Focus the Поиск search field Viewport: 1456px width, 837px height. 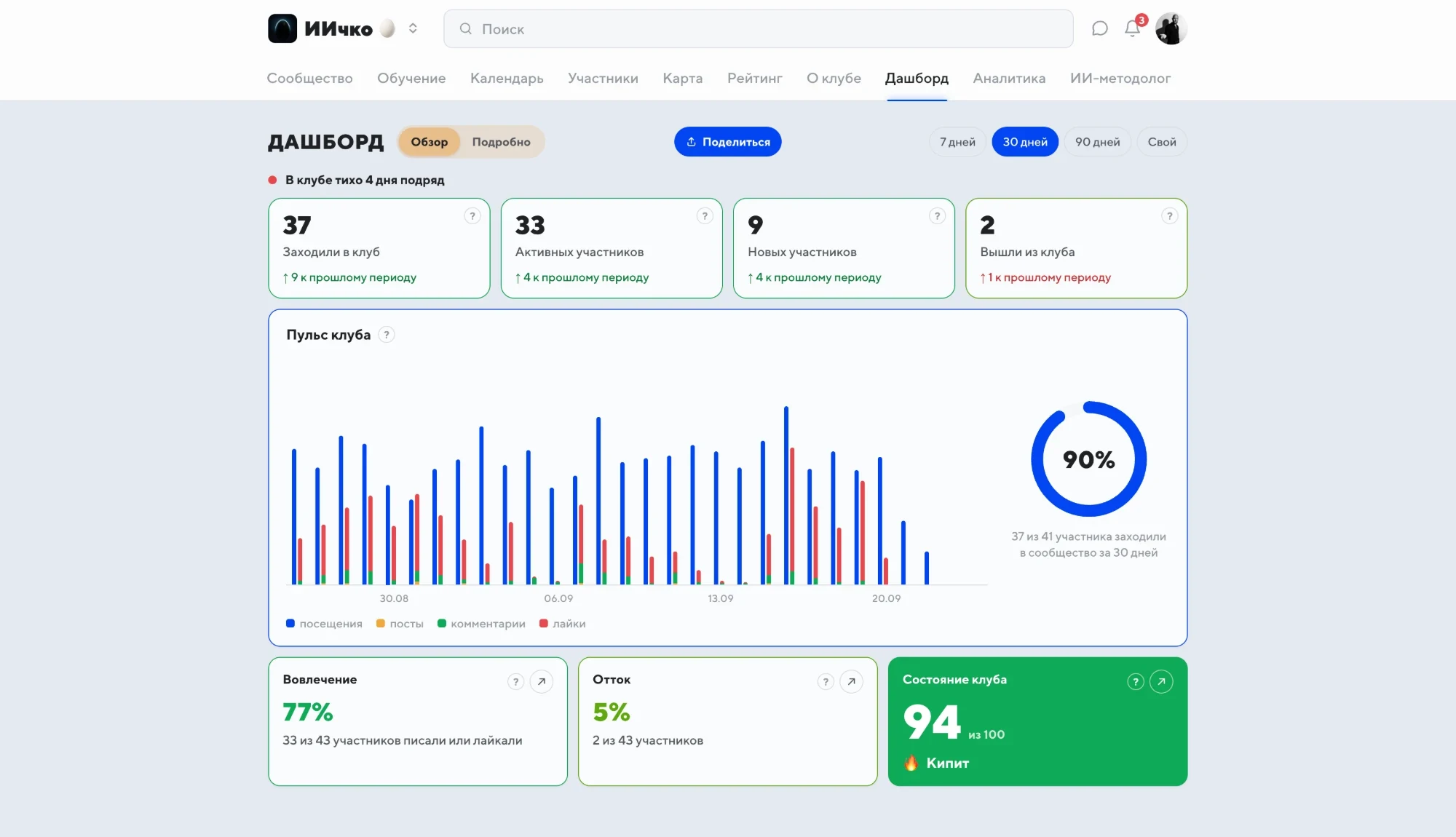pyautogui.click(x=758, y=28)
